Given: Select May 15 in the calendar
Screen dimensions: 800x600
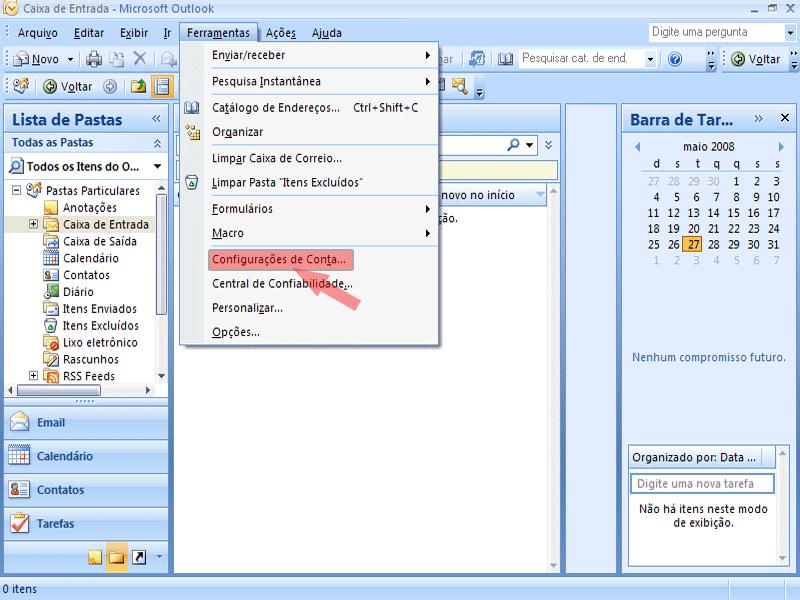Looking at the screenshot, I should coord(736,212).
